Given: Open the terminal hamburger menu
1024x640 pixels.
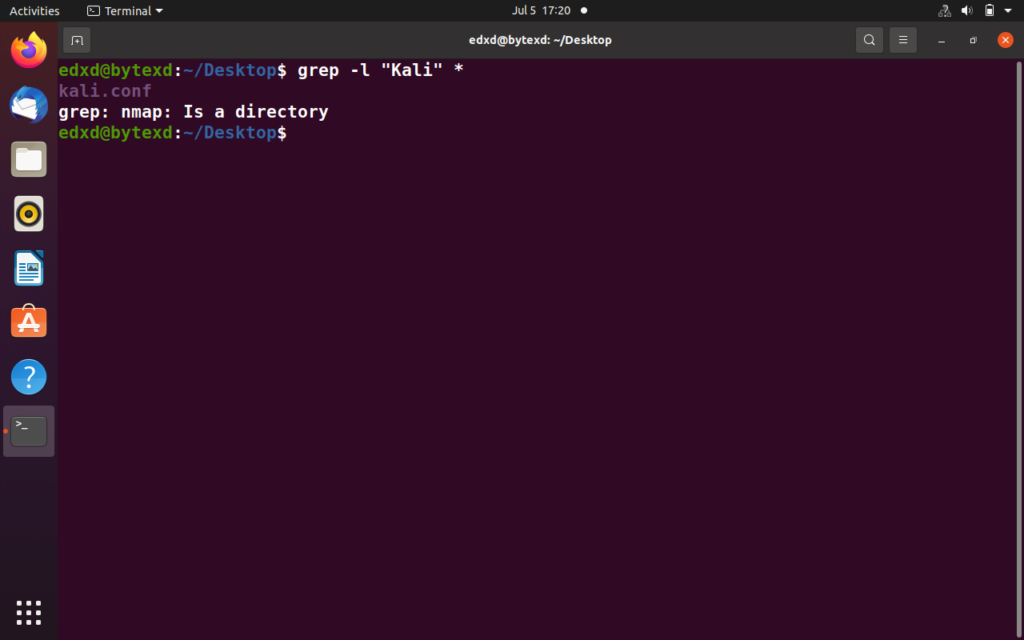Looking at the screenshot, I should [x=903, y=40].
